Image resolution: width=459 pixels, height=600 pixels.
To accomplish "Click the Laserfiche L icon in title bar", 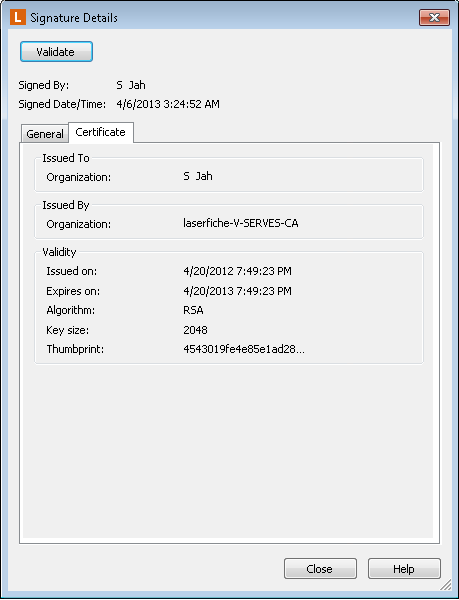I will tap(18, 17).
